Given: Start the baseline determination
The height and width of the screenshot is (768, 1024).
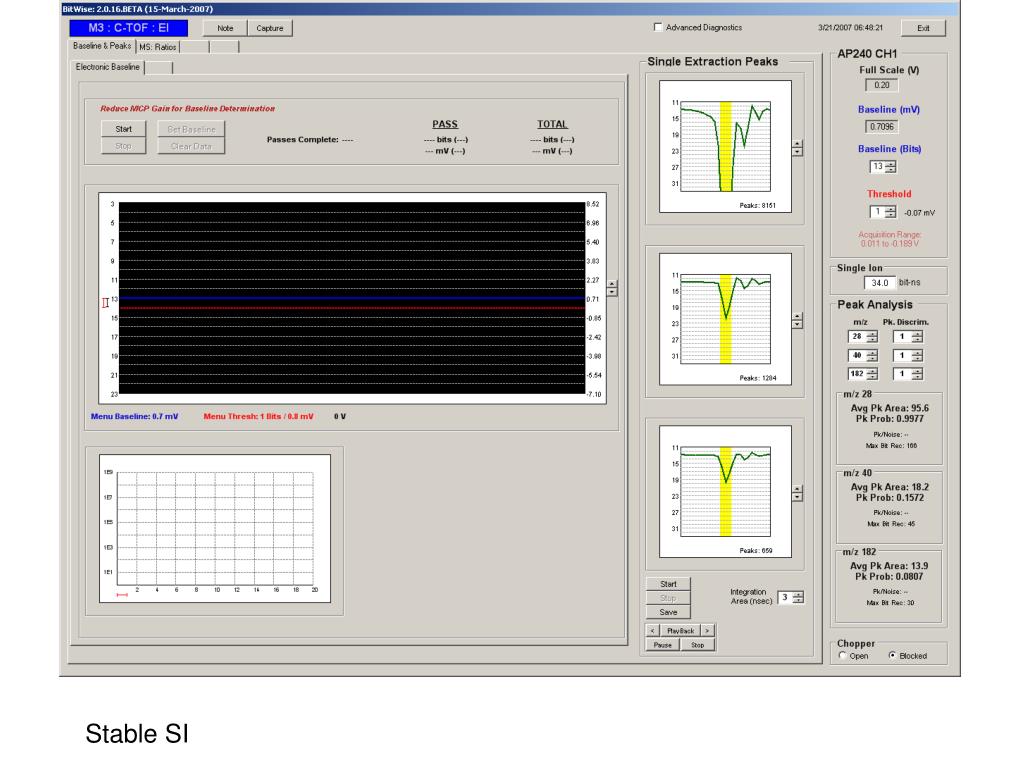Looking at the screenshot, I should (x=123, y=129).
